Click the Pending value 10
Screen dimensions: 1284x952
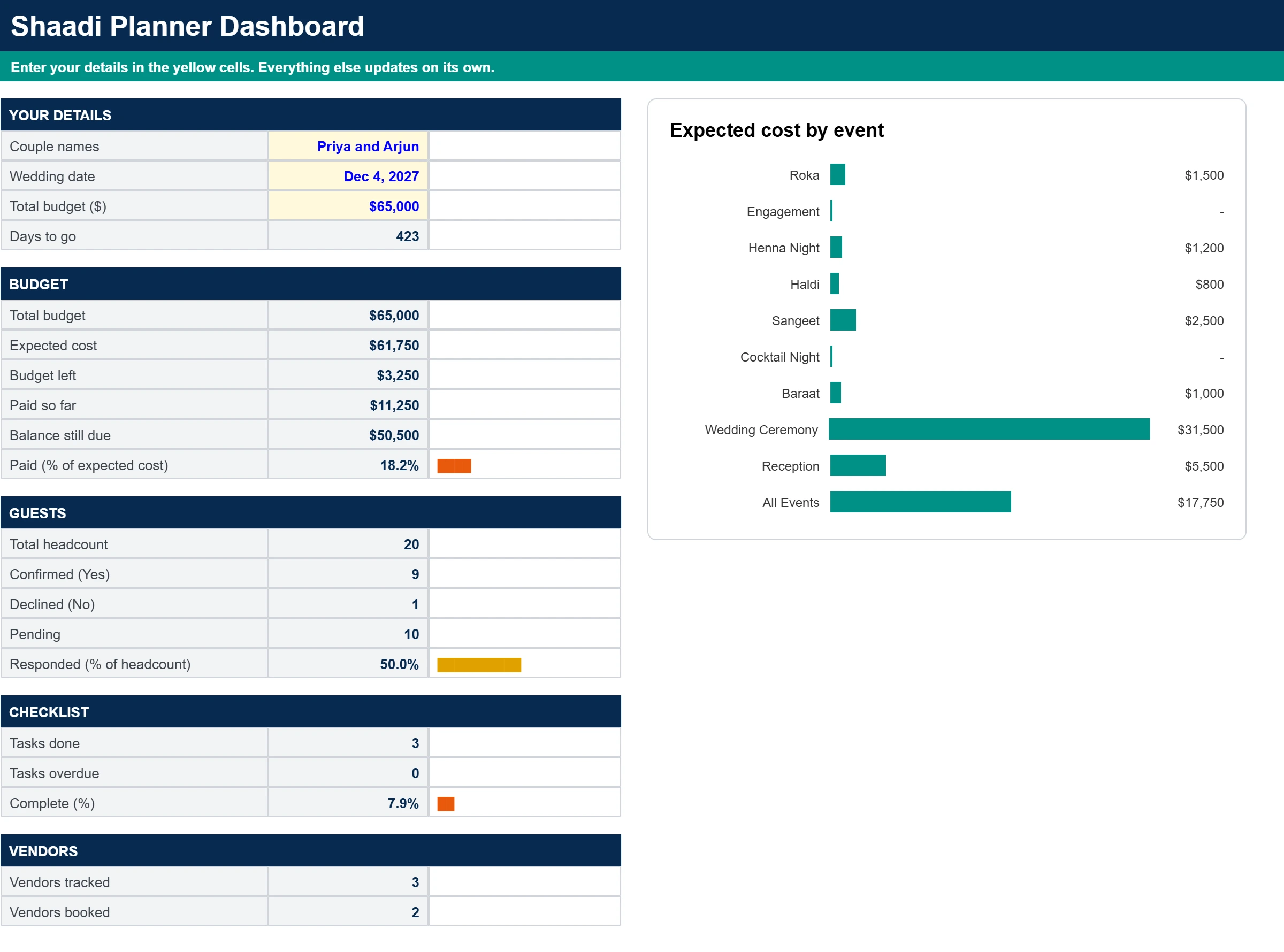[x=348, y=634]
